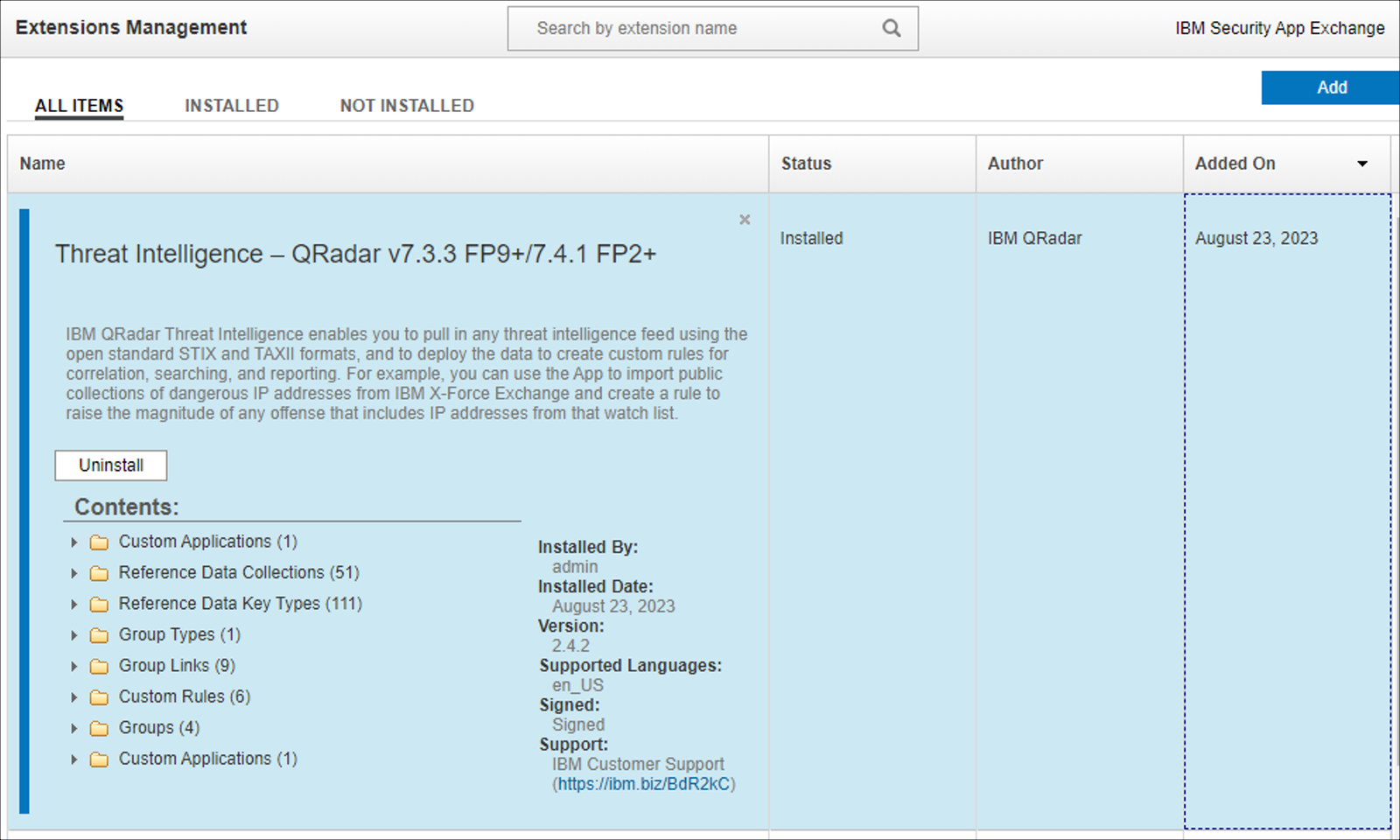The width and height of the screenshot is (1400, 840).
Task: Expand Groups (4) node
Action: coord(74,729)
